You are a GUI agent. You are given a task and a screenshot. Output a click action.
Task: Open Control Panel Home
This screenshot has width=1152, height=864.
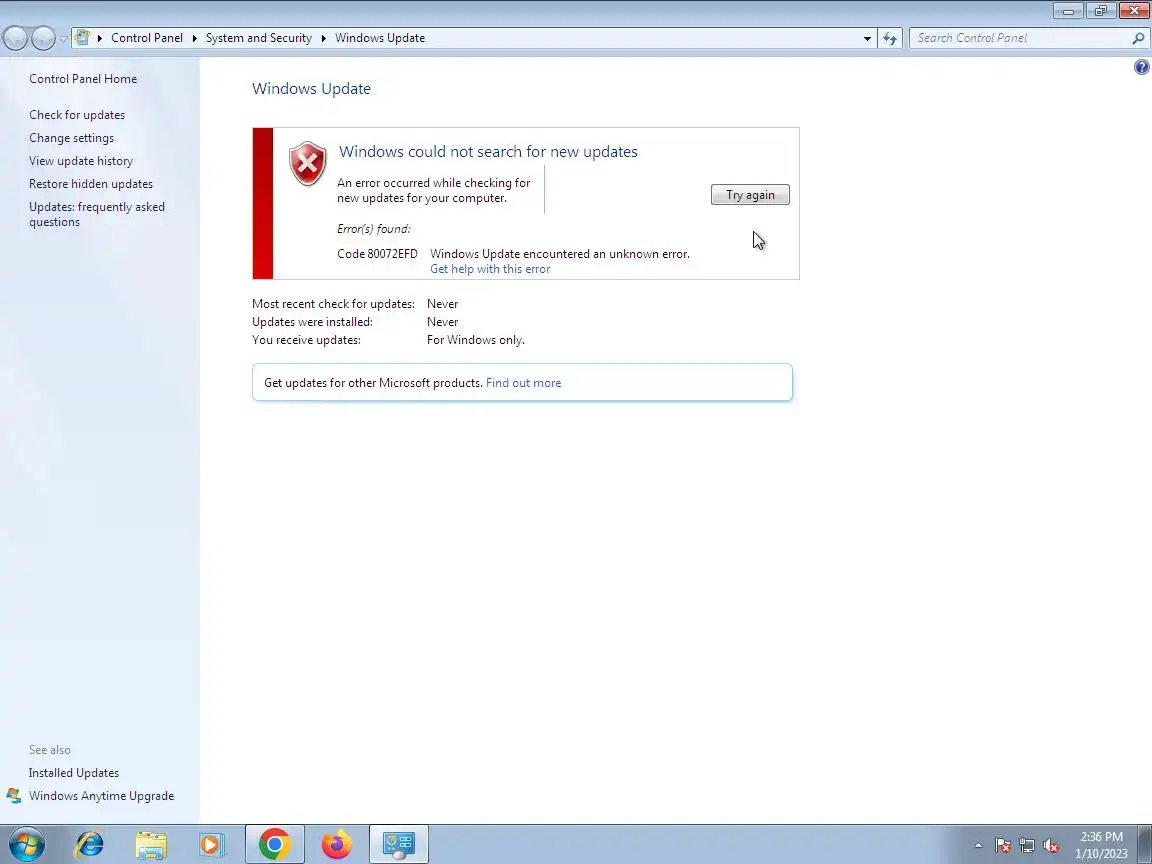(x=83, y=79)
